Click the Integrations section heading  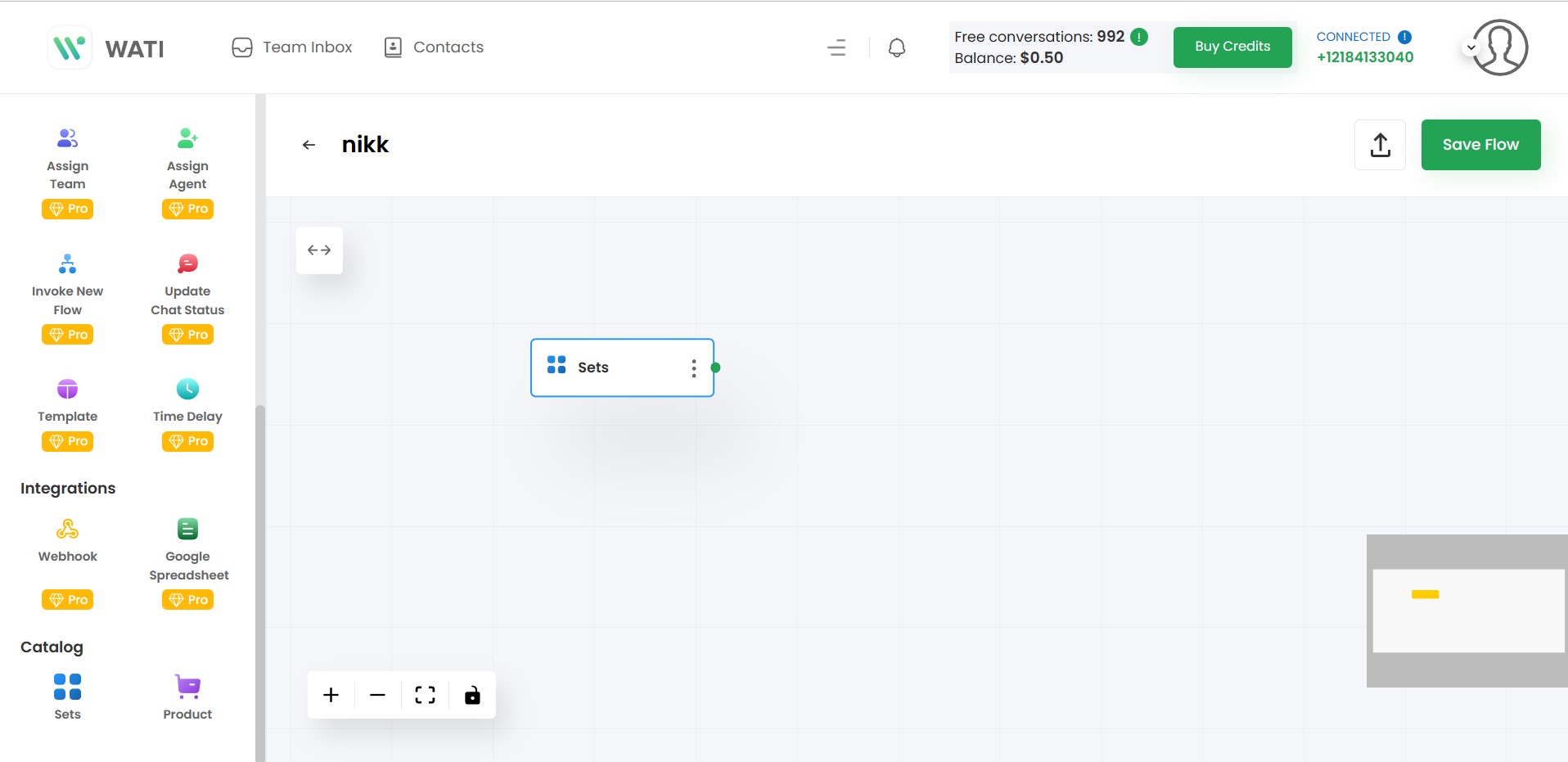tap(68, 489)
